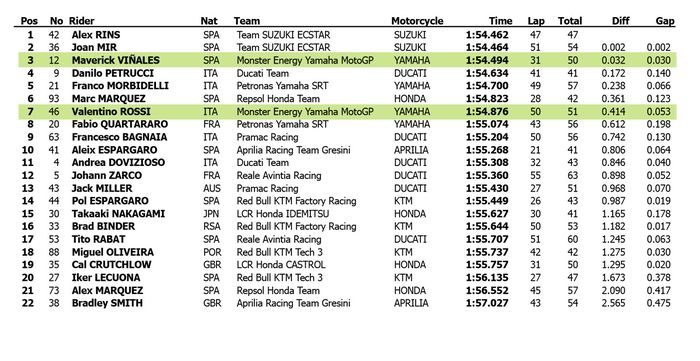The width and height of the screenshot is (700, 361).
Task: Click Red Bull KTM Tech 3 for Miguel OLIVEIRA
Action: pos(279,252)
